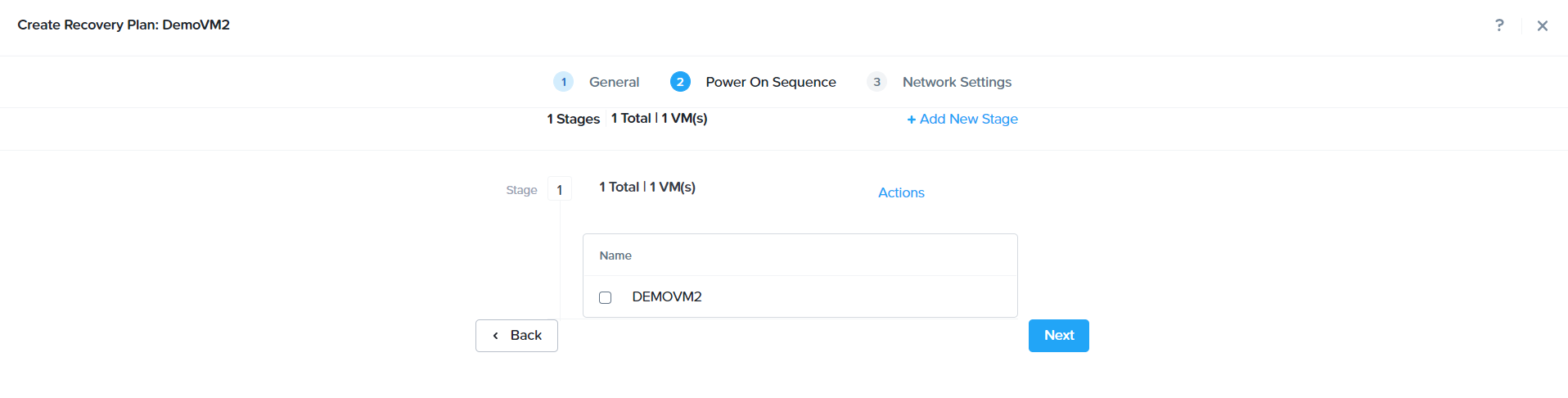Click the dialog title Create Recovery Plan: DemoVM2
The width and height of the screenshot is (1568, 398).
coord(124,25)
